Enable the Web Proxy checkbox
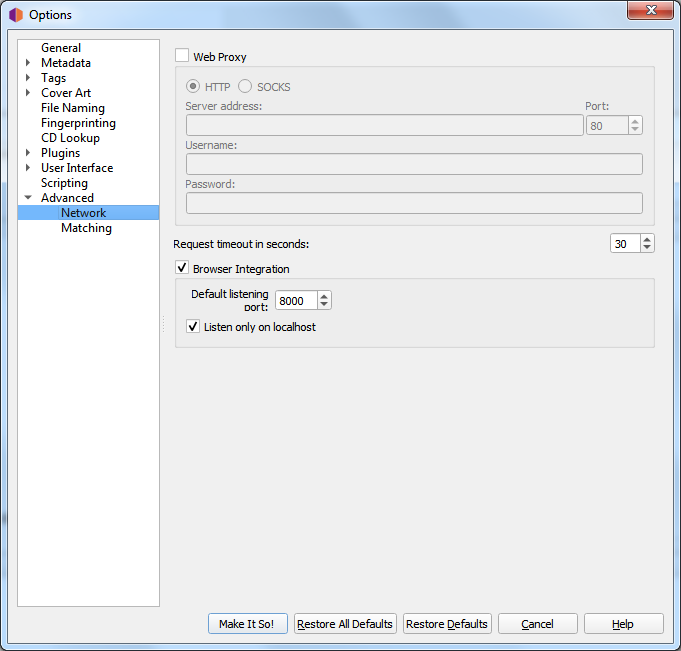The height and width of the screenshot is (651, 681). click(182, 57)
